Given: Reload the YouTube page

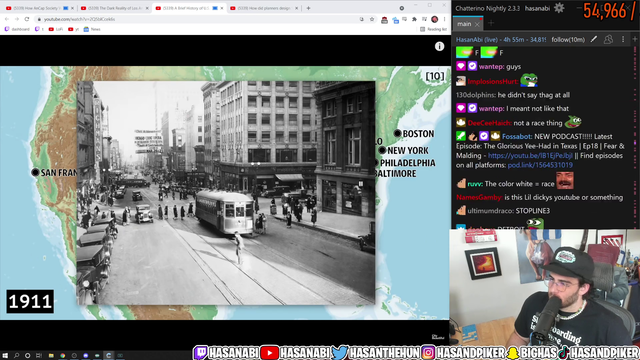Looking at the screenshot, I should pyautogui.click(x=27, y=19).
